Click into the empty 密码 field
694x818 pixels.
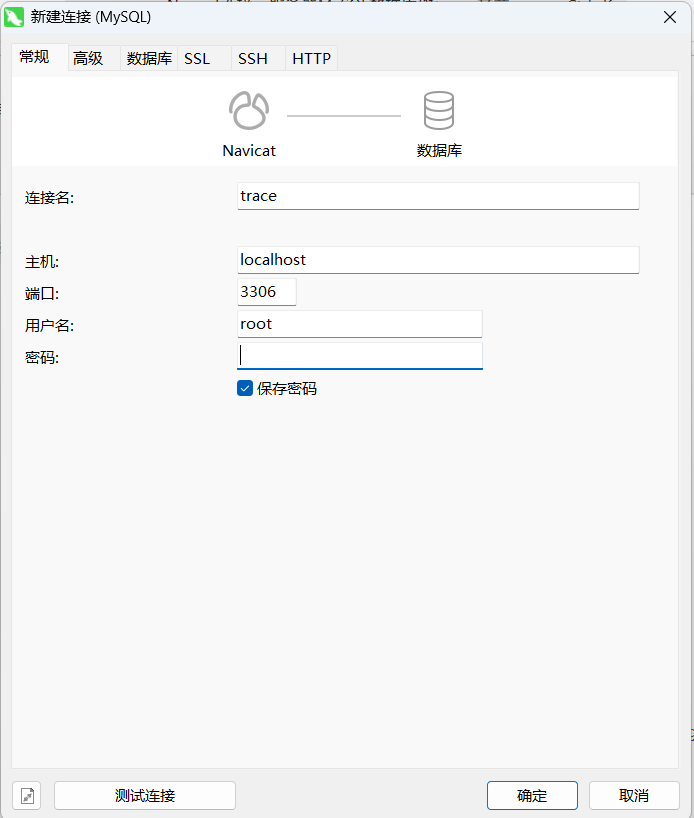pos(359,356)
